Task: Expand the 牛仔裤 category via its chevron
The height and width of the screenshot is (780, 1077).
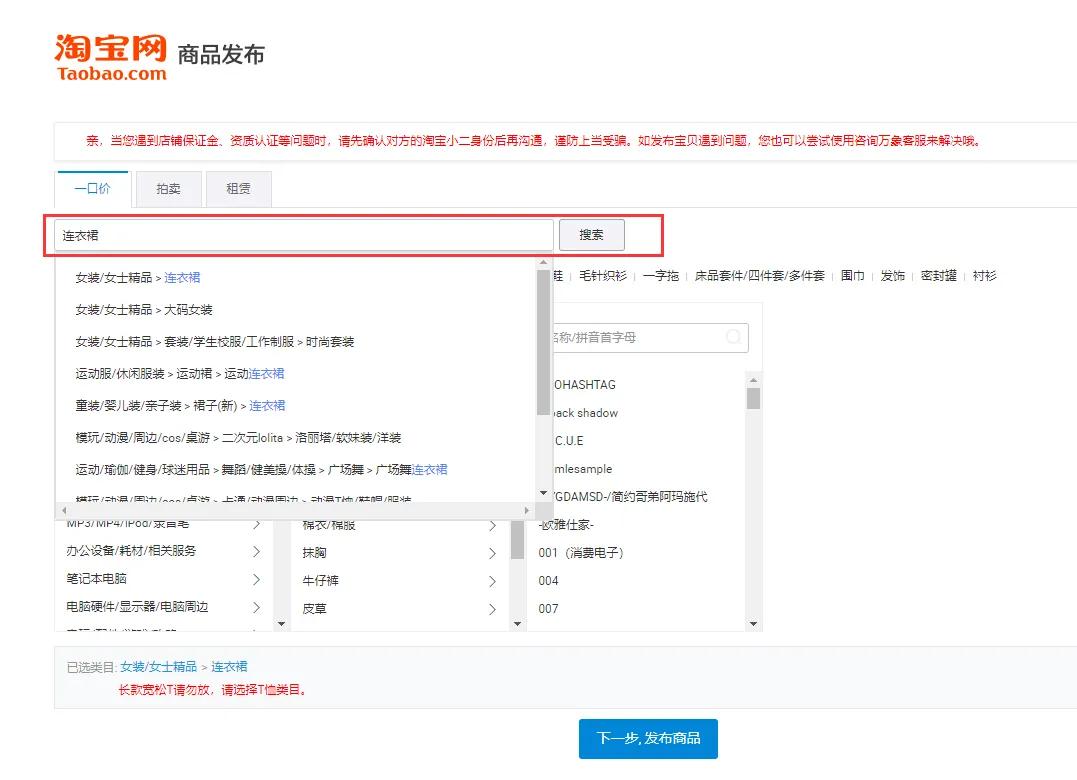Action: coord(491,580)
